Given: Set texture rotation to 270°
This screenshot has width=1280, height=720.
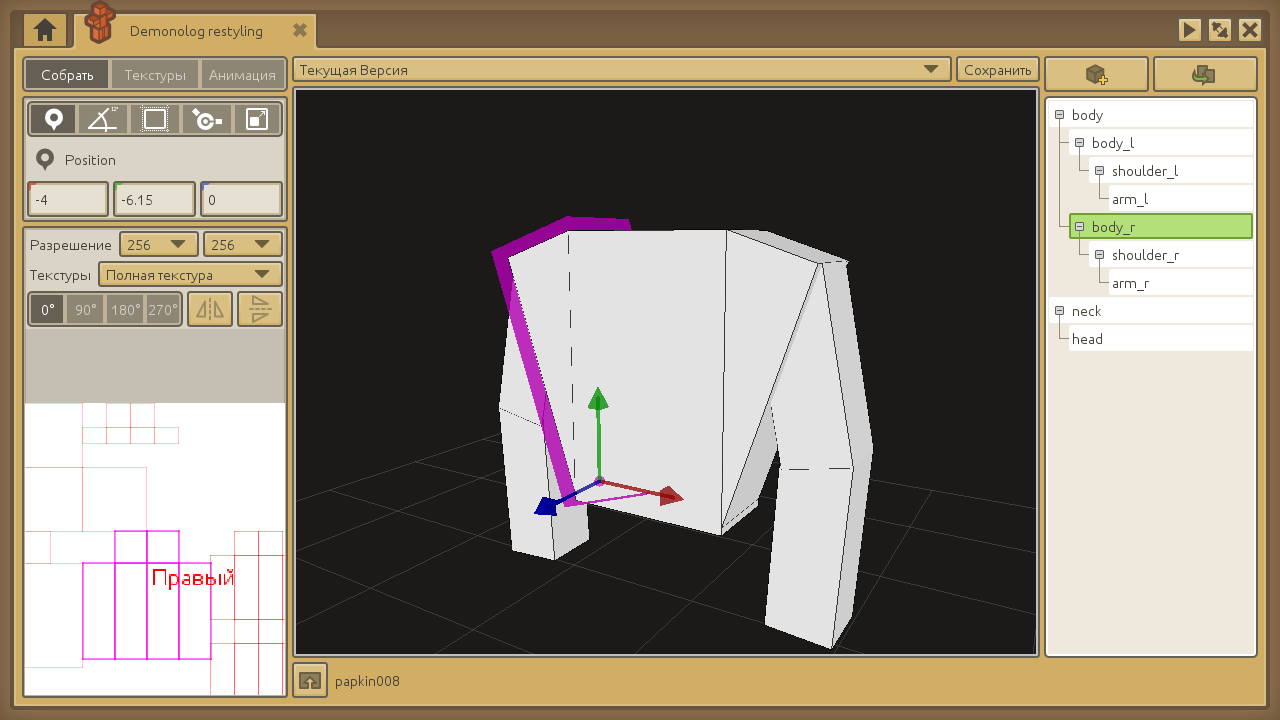Looking at the screenshot, I should (x=163, y=310).
